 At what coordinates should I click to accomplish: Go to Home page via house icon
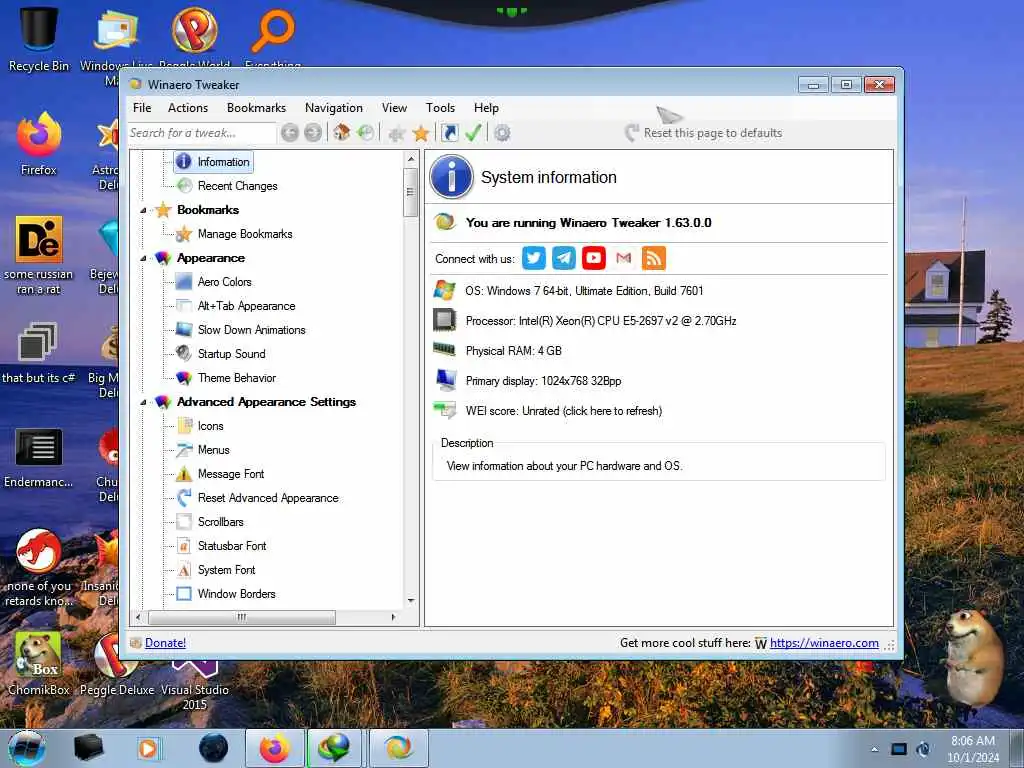tap(342, 133)
